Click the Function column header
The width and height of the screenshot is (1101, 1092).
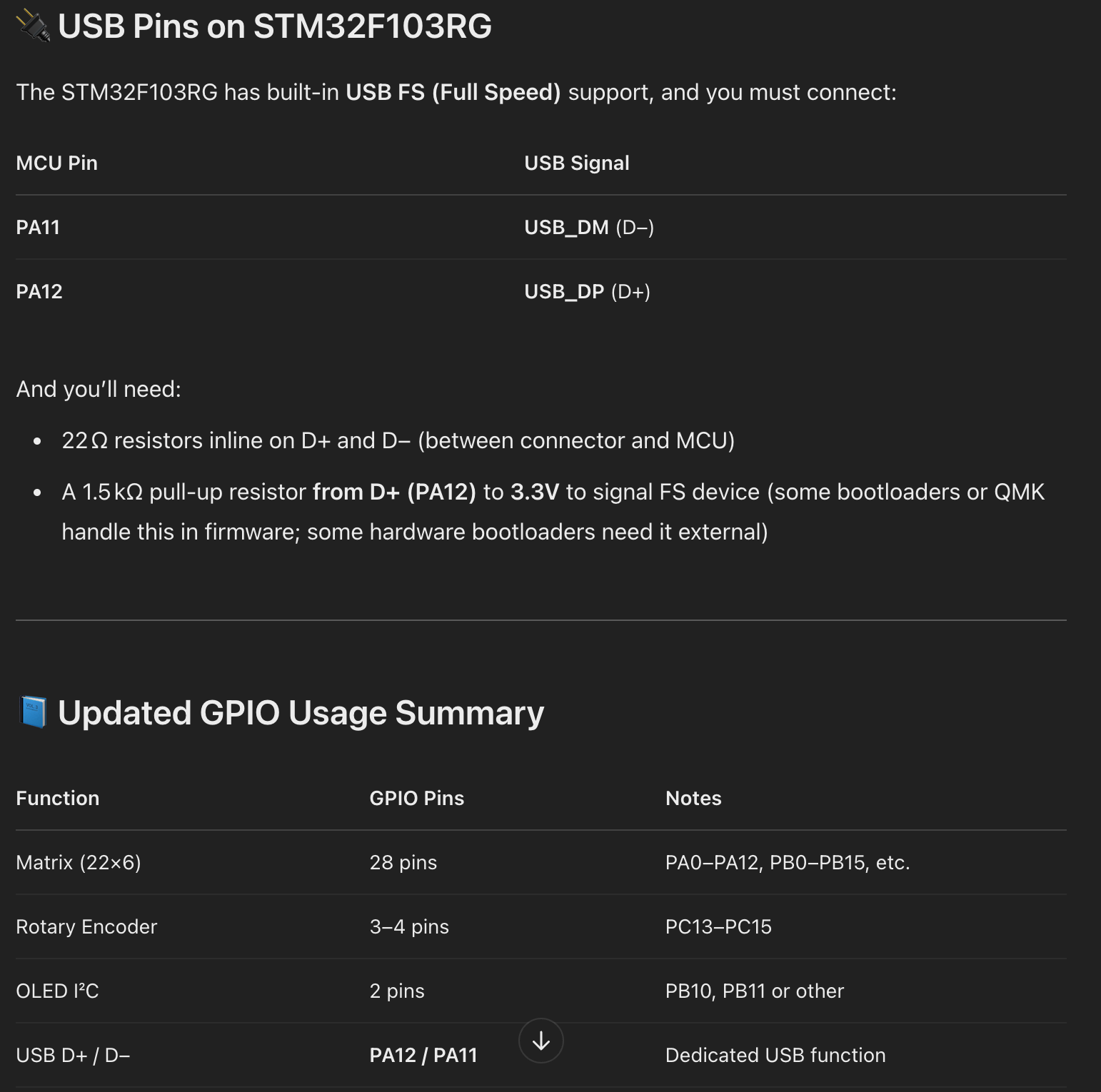[x=58, y=799]
